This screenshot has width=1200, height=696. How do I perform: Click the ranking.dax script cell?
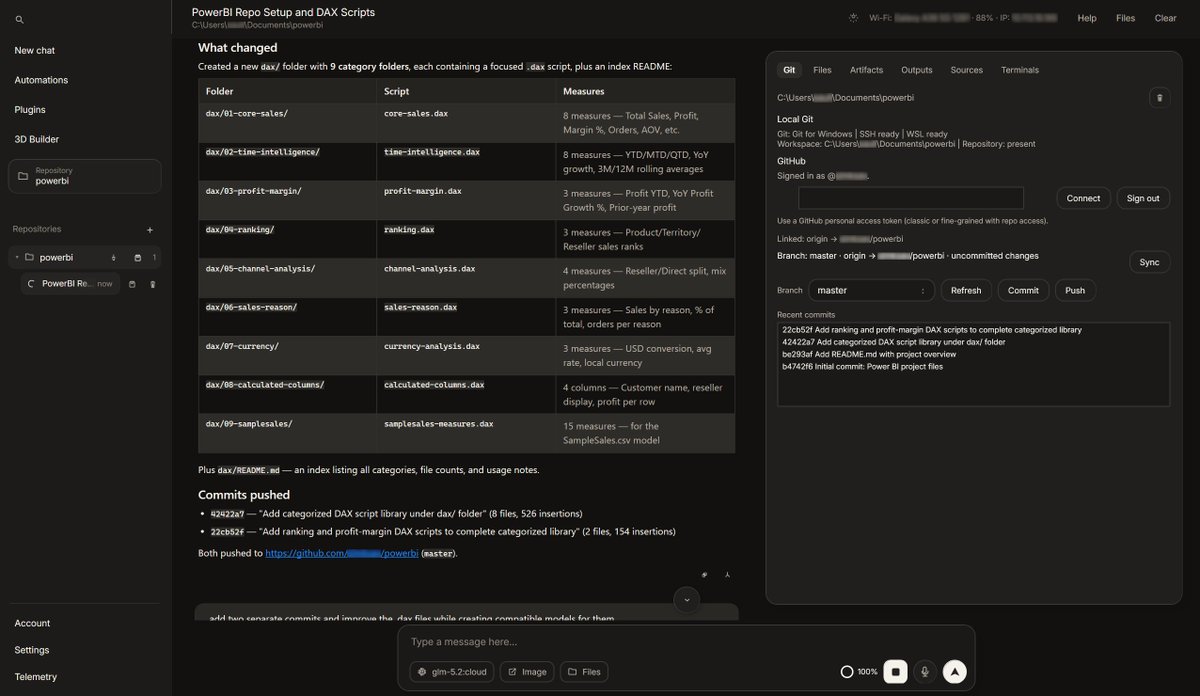click(x=466, y=239)
